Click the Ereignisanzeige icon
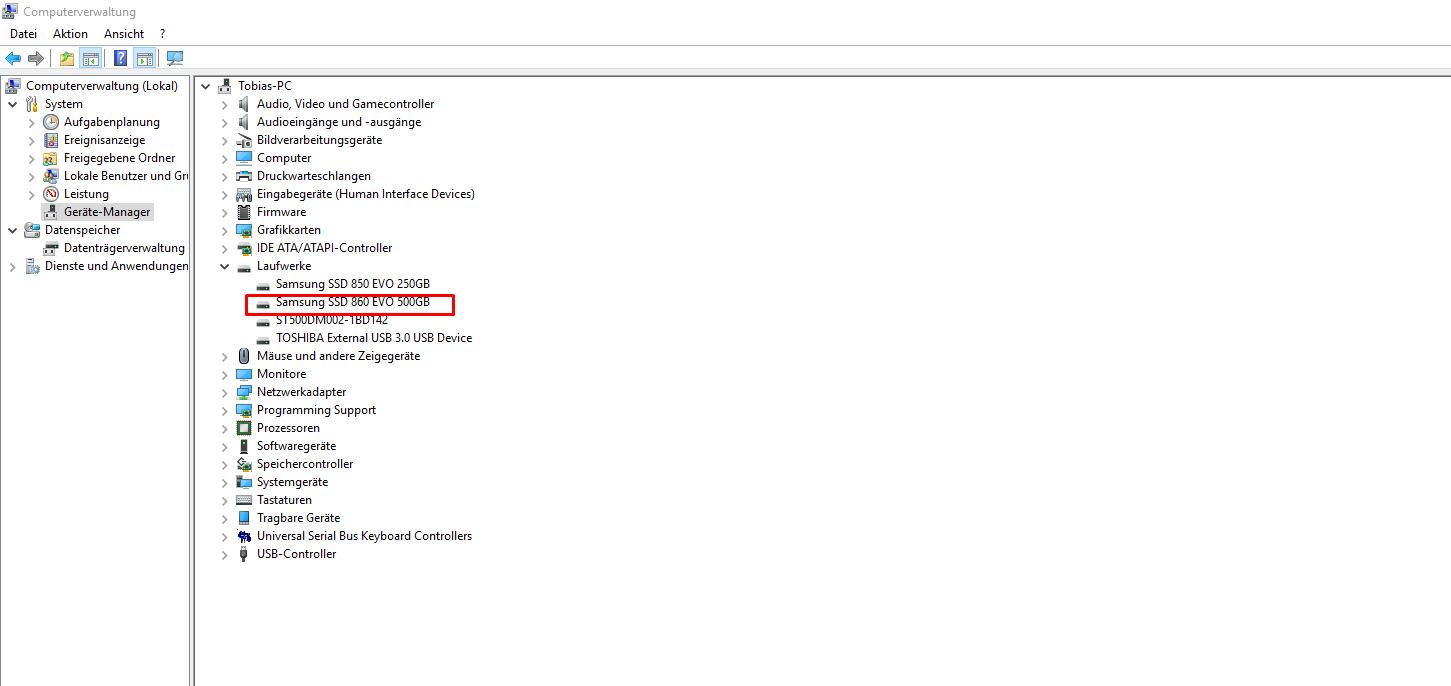The image size is (1451, 686). pyautogui.click(x=51, y=140)
